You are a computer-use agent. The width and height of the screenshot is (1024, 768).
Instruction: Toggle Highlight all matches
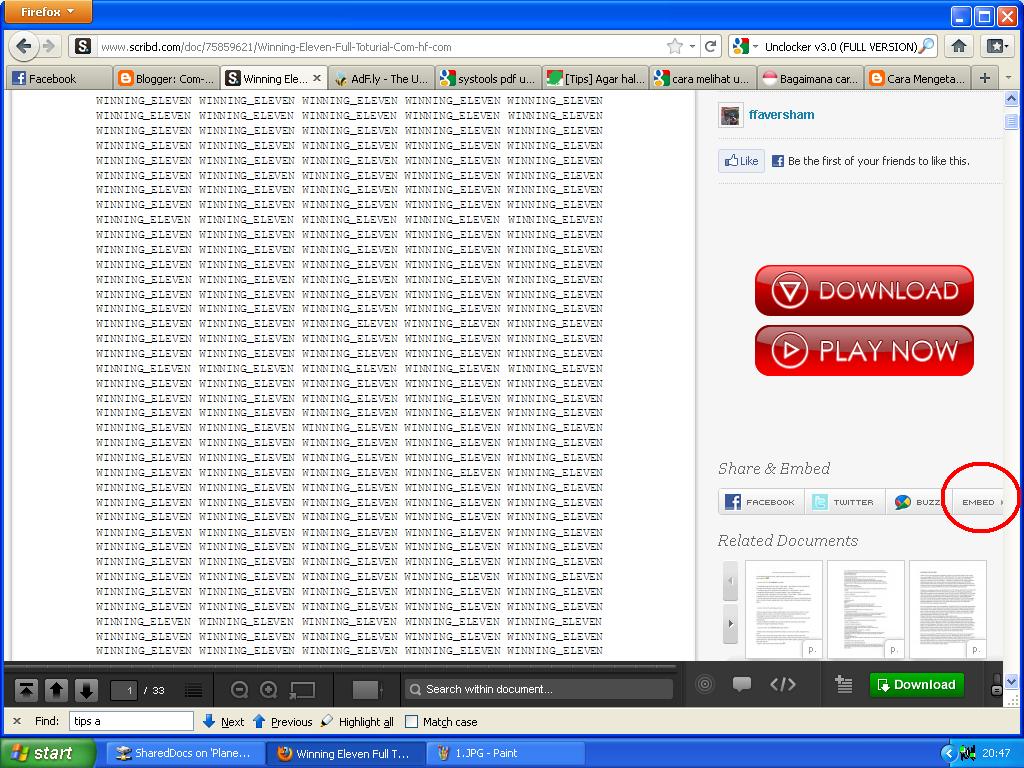[x=357, y=722]
